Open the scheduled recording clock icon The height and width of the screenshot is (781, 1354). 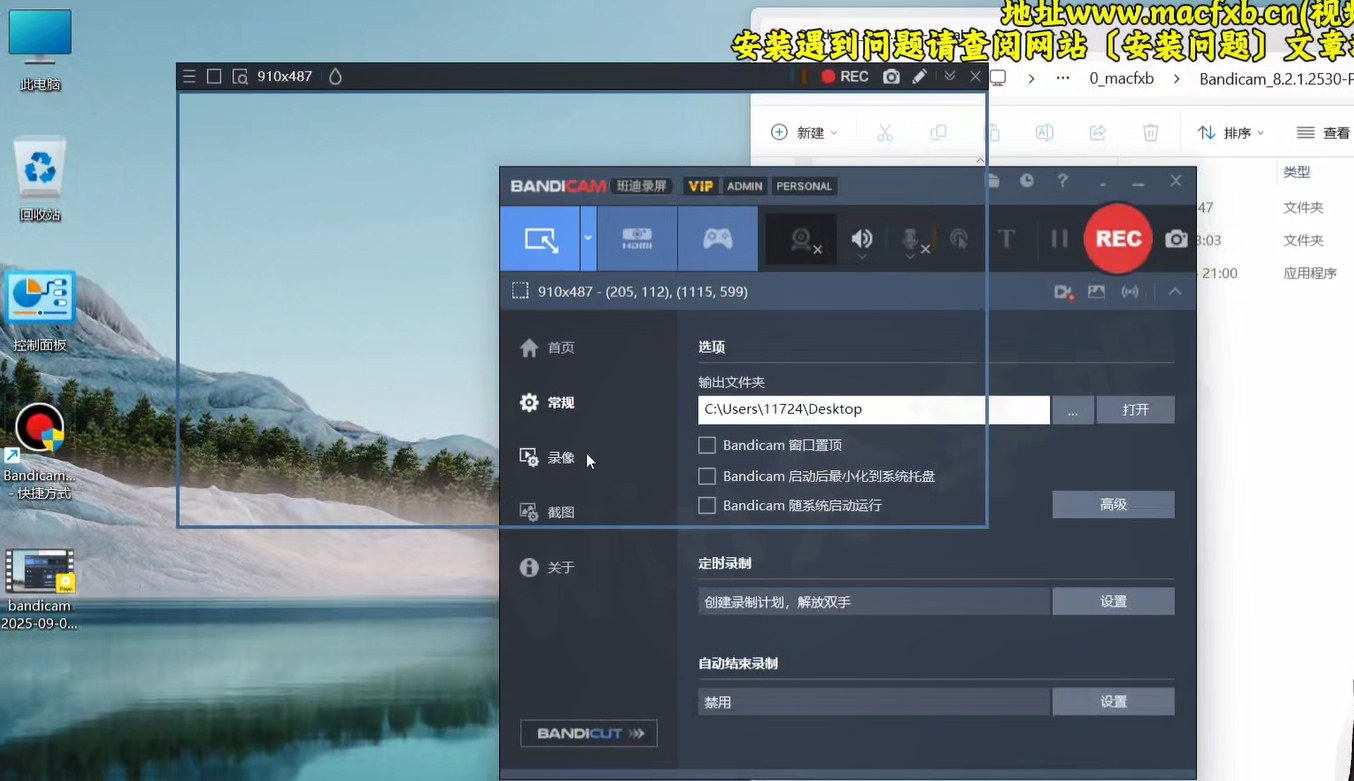1027,181
